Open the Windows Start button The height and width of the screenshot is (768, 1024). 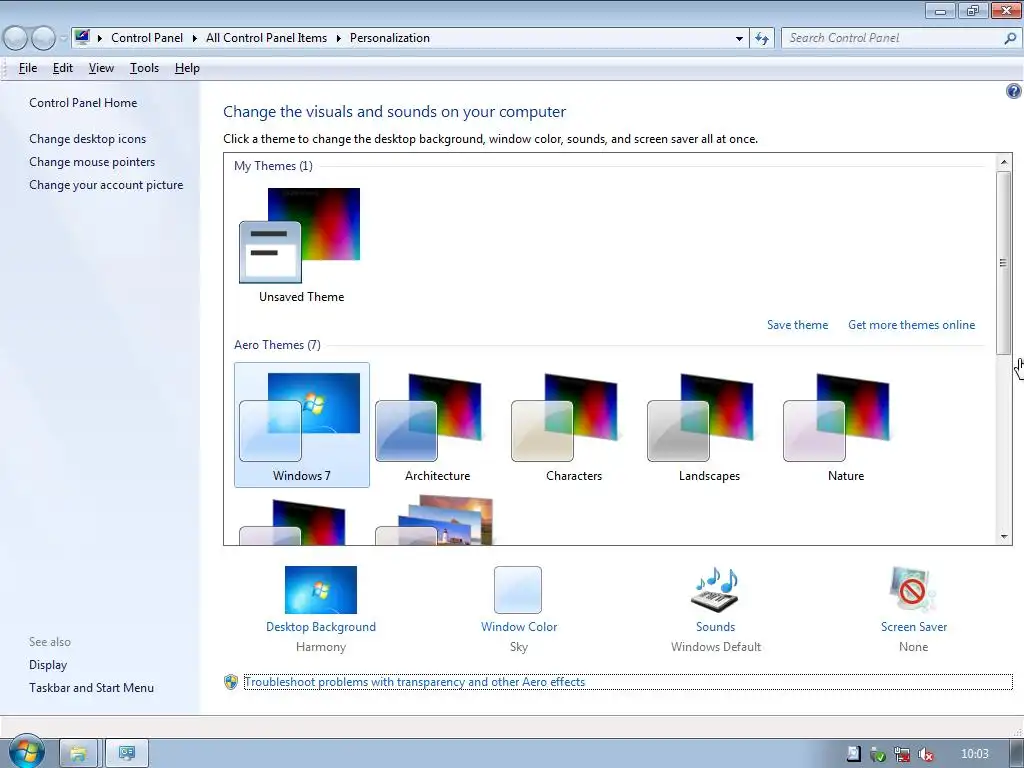26,752
